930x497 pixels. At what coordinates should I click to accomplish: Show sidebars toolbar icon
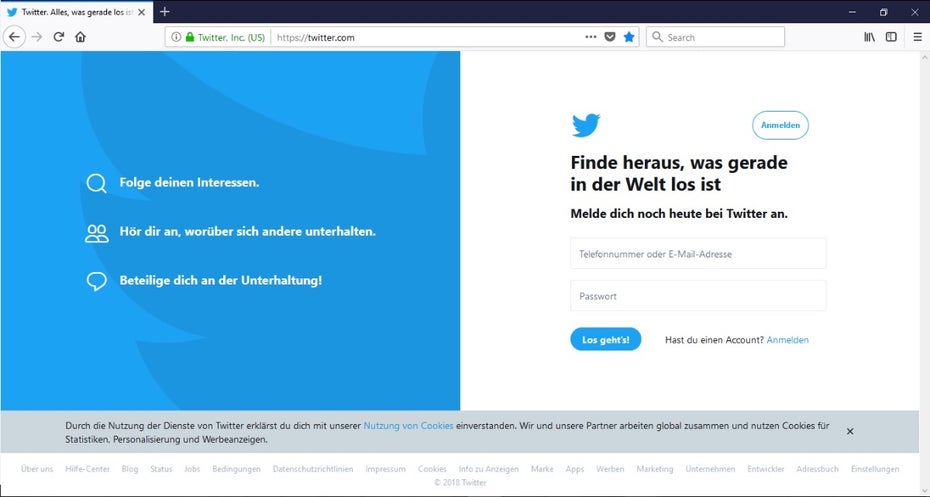[x=891, y=37]
